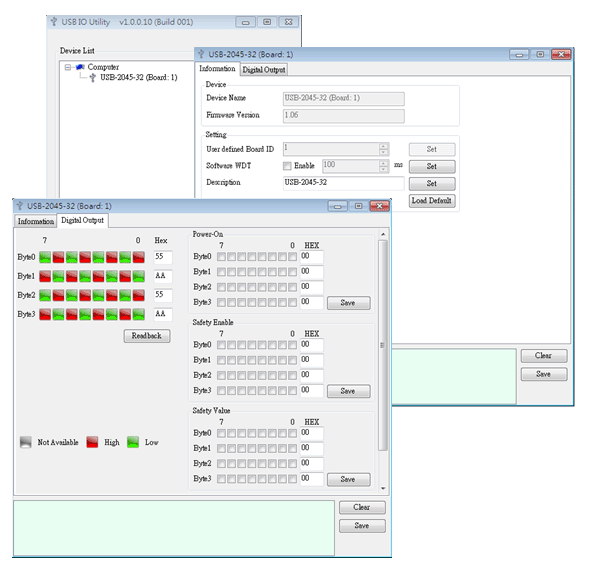Click the Load Default button
The height and width of the screenshot is (569, 590).
432,201
